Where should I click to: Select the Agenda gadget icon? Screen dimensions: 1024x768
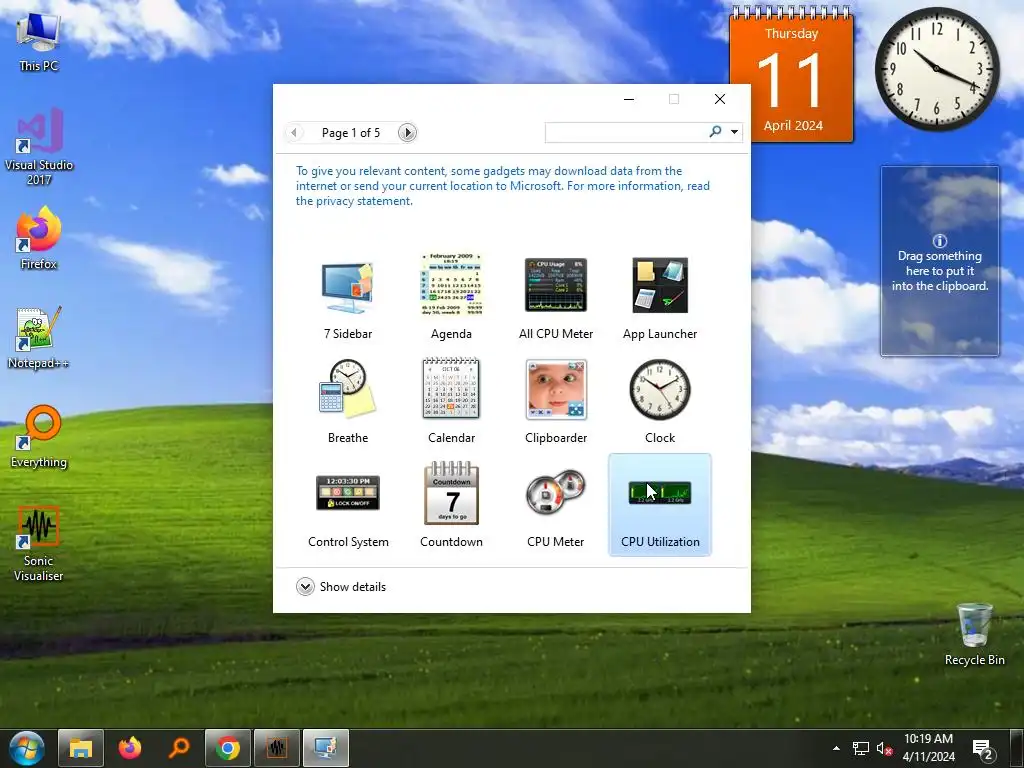(x=451, y=285)
